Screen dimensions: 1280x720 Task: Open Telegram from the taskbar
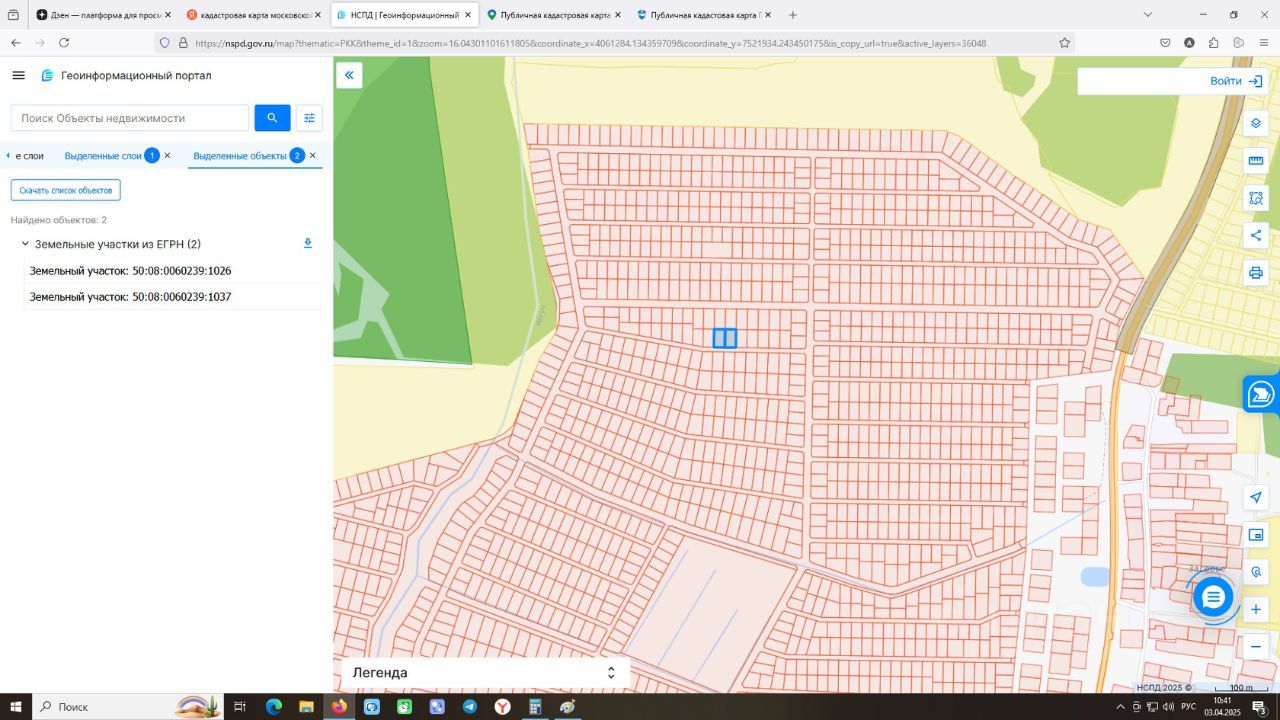pyautogui.click(x=470, y=707)
